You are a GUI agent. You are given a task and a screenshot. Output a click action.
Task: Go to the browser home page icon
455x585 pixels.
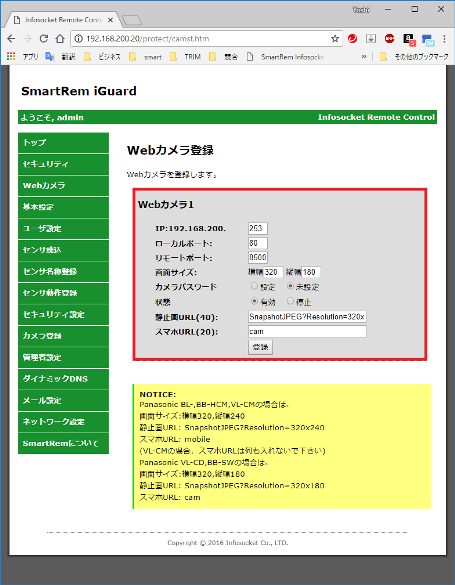pos(60,38)
